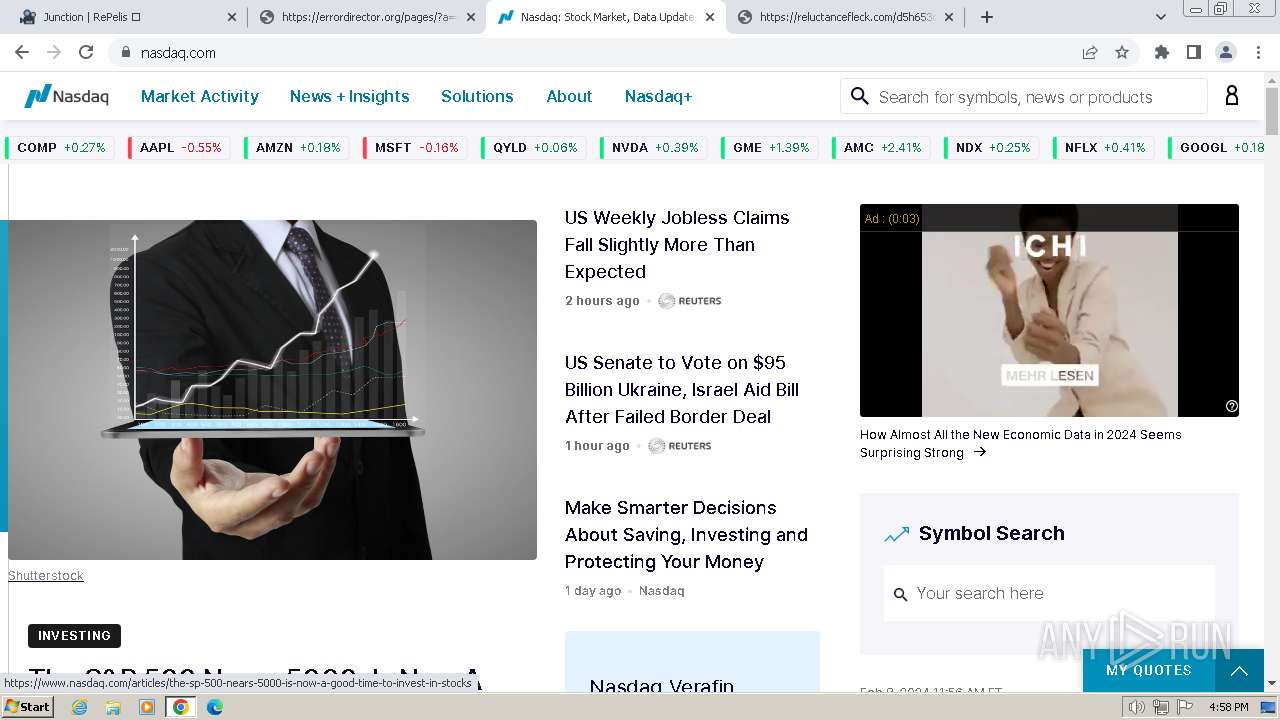Viewport: 1280px width, 720px height.
Task: Select the QYLD ticker
Action: coord(535,147)
